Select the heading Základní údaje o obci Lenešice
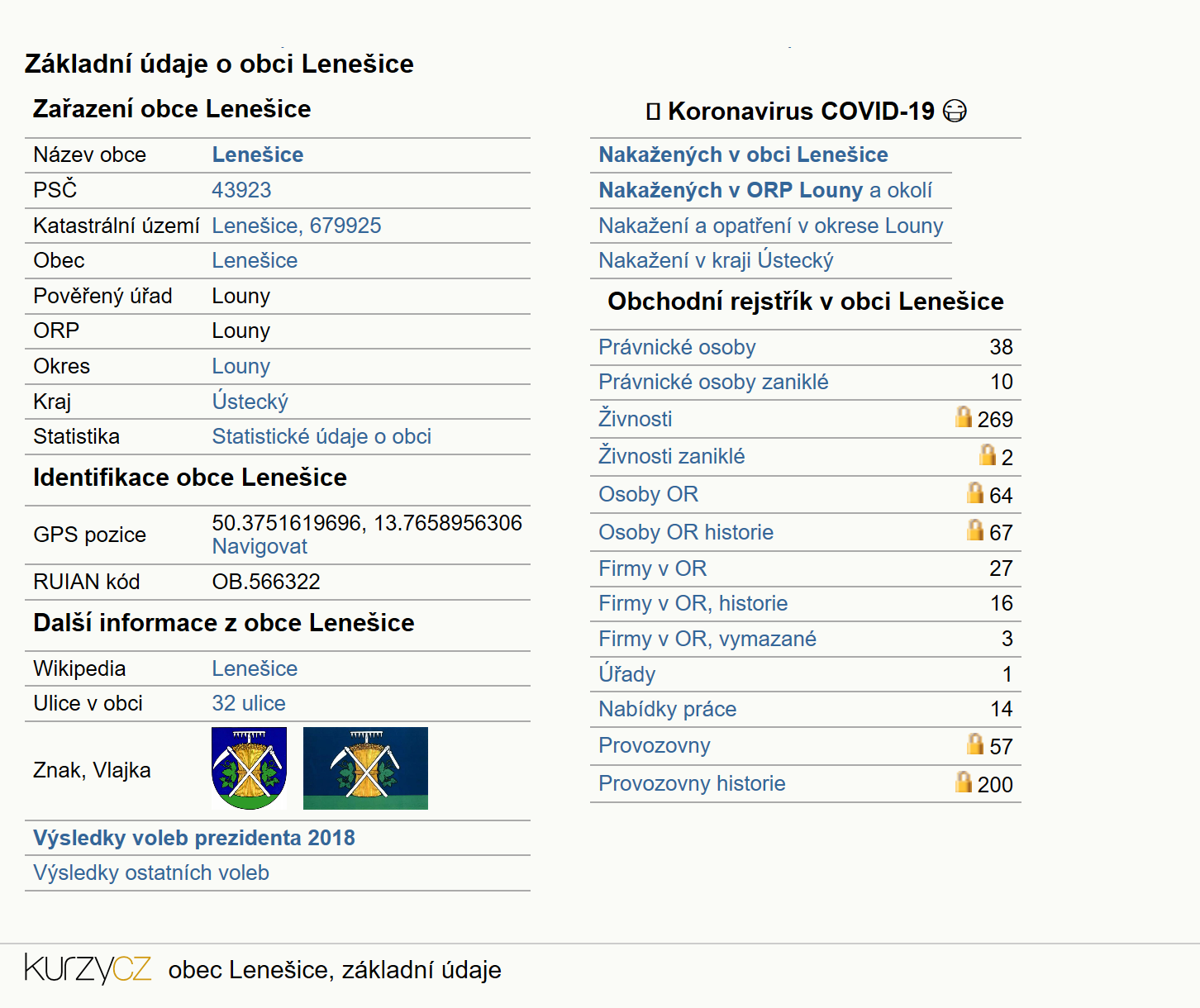The width and height of the screenshot is (1200, 1008). tap(219, 64)
